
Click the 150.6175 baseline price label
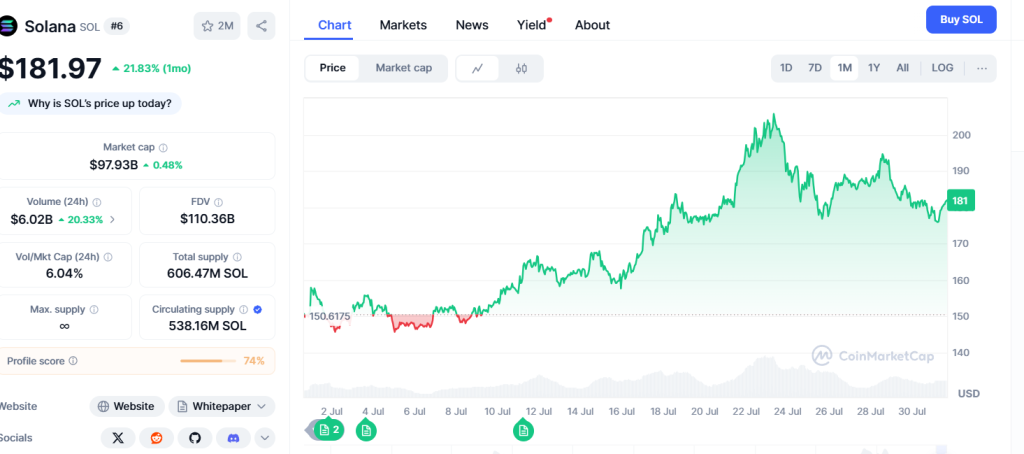click(x=330, y=316)
